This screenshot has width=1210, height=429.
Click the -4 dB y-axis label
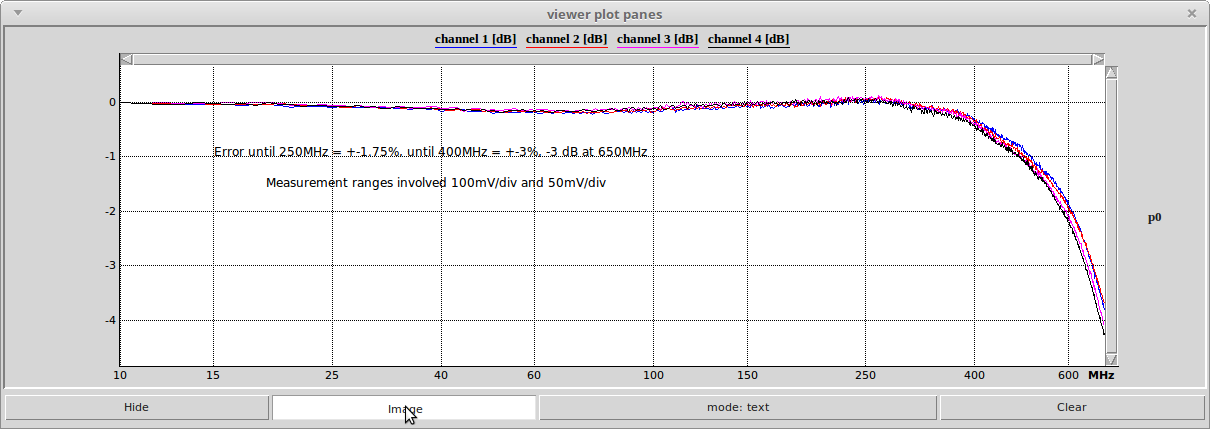[111, 321]
